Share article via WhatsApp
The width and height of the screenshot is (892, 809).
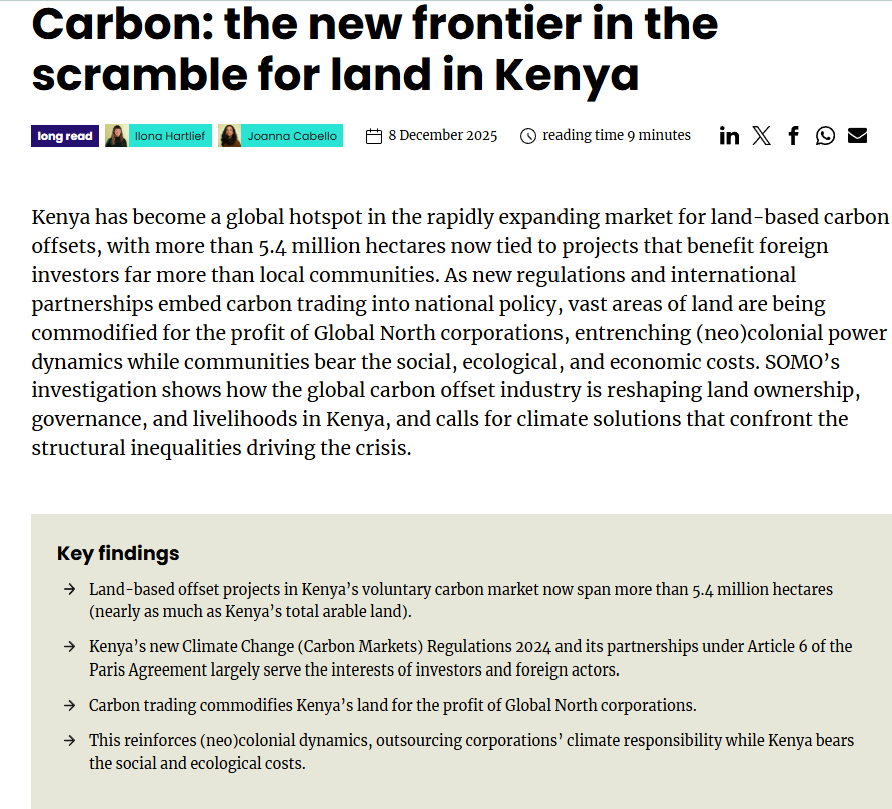click(825, 136)
